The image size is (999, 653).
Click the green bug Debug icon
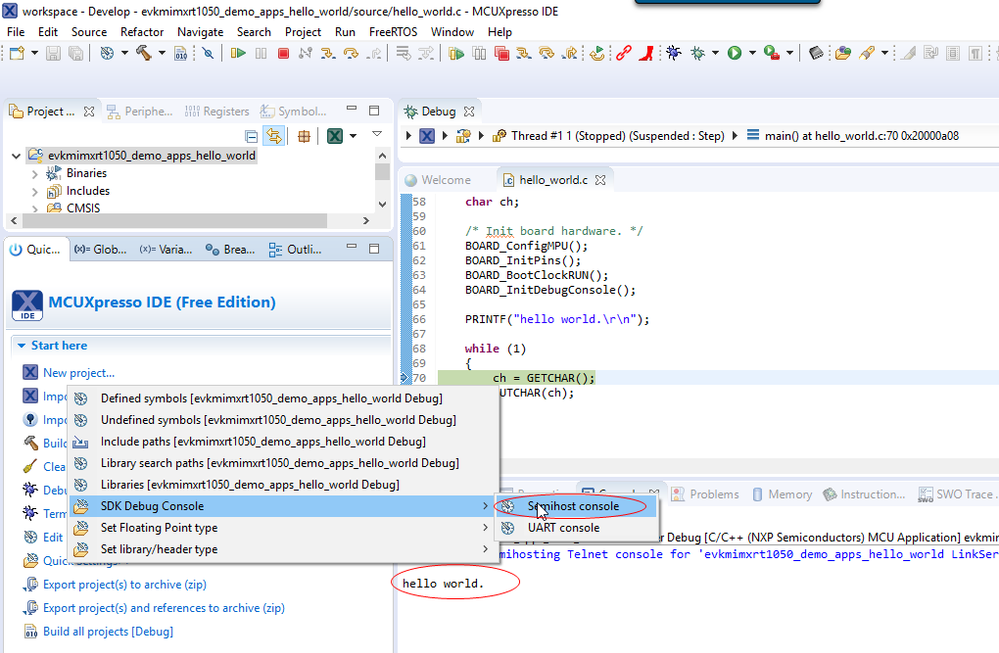click(x=698, y=54)
